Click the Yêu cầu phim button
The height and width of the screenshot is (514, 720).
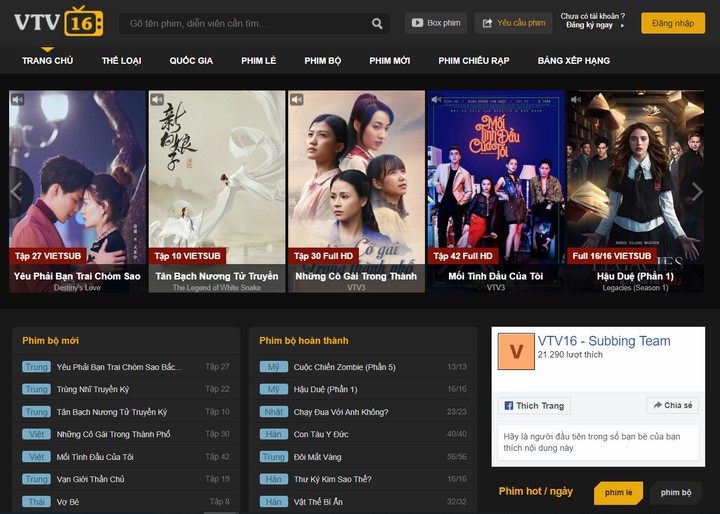click(513, 23)
